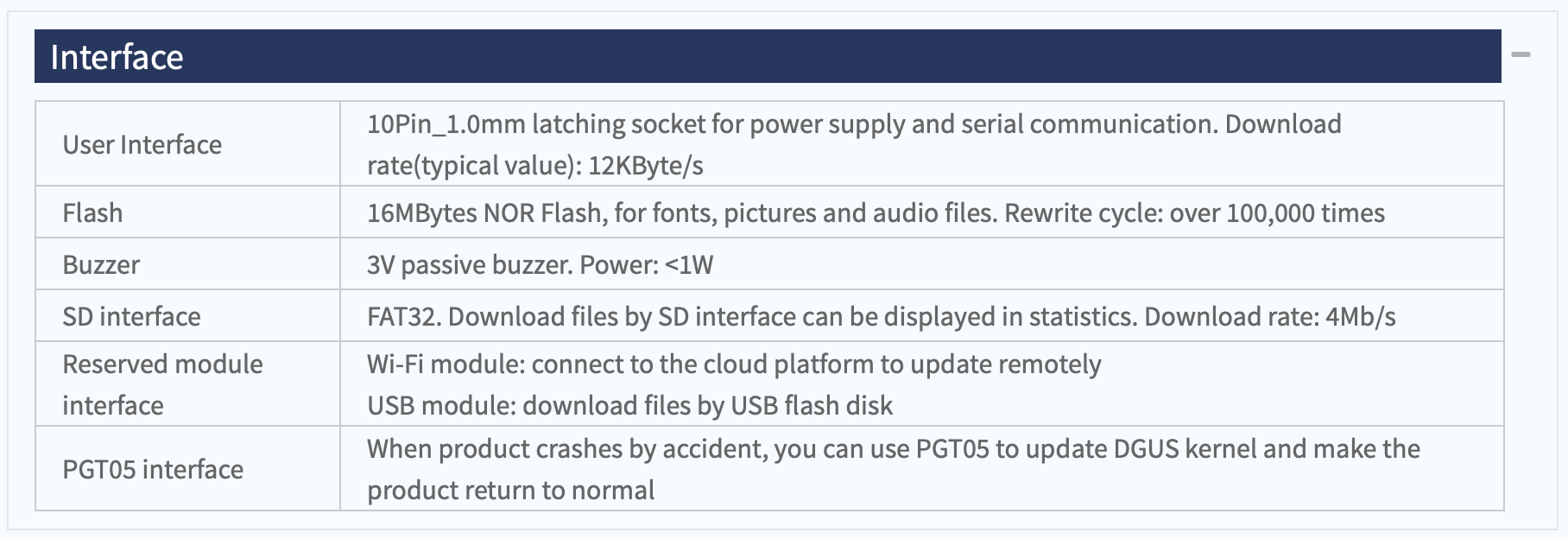This screenshot has width=1568, height=539.
Task: Click the Flash row label
Action: [x=92, y=212]
